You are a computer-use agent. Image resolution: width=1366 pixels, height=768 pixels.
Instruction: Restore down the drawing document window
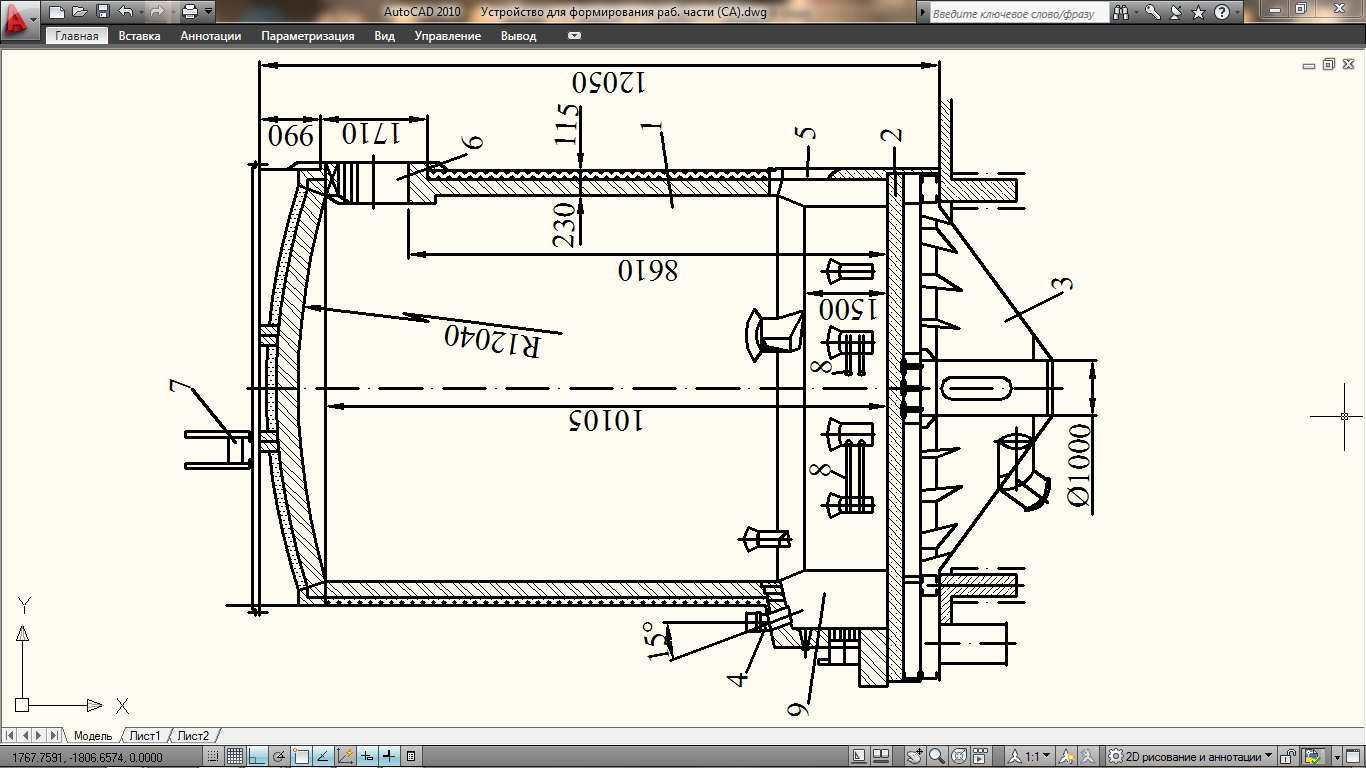click(x=1329, y=64)
